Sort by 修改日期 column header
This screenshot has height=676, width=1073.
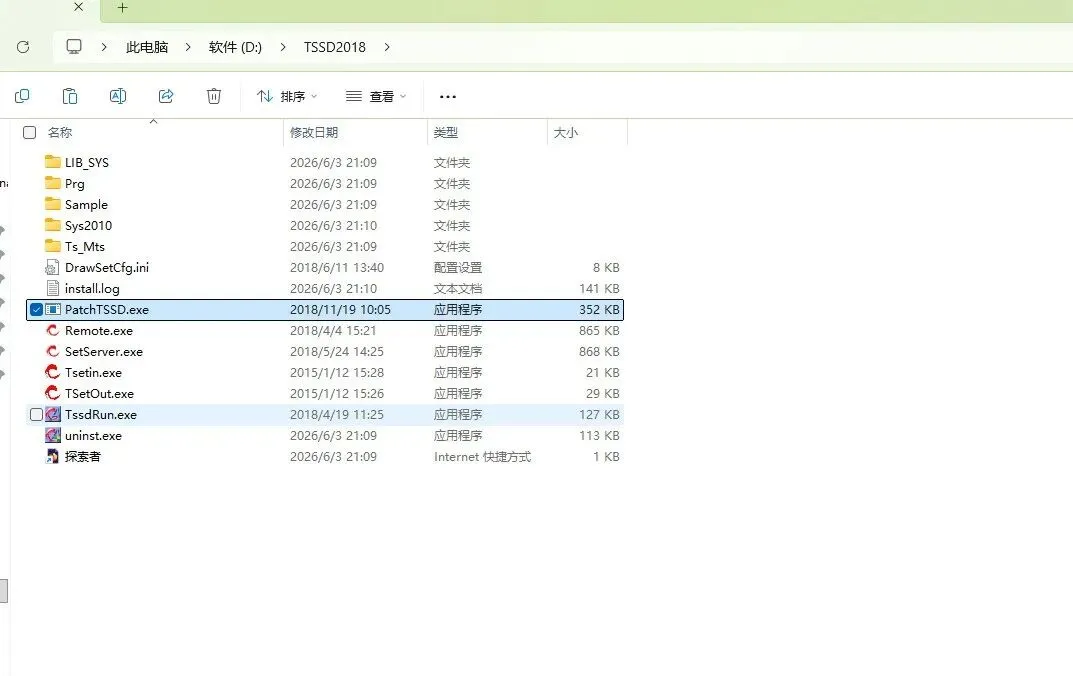coord(314,133)
